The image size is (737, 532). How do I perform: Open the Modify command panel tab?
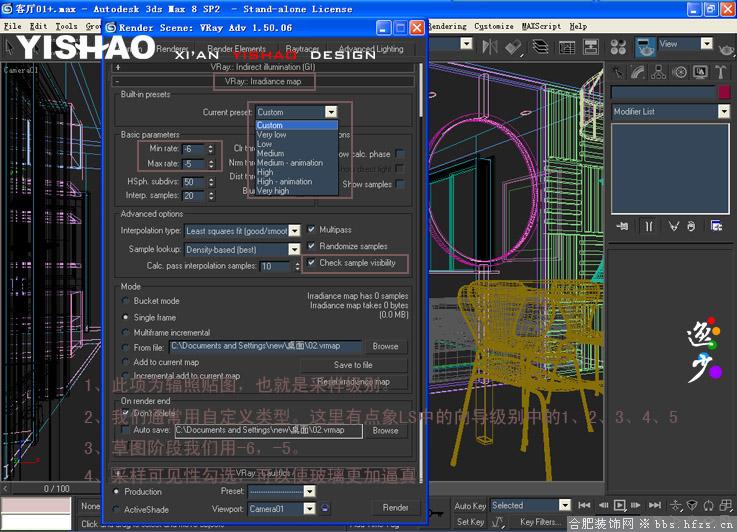click(x=638, y=72)
